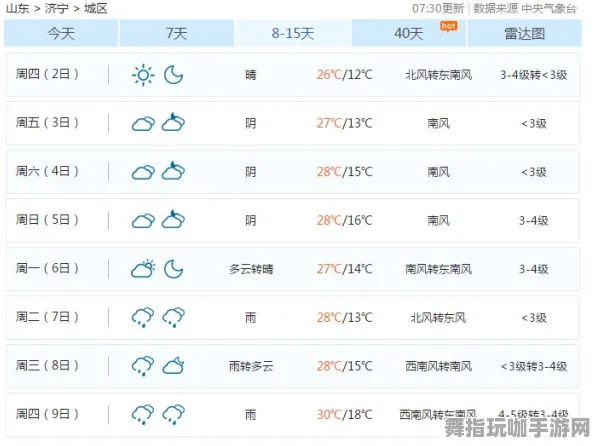
Task: Click the cloudy day icon for 周日 5日
Action: click(143, 221)
